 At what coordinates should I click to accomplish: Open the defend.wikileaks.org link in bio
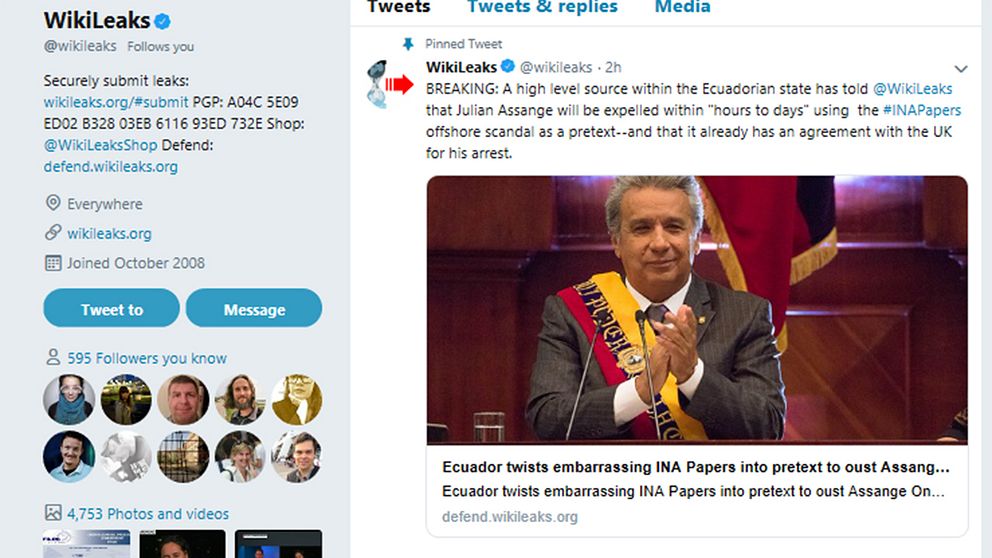(111, 166)
